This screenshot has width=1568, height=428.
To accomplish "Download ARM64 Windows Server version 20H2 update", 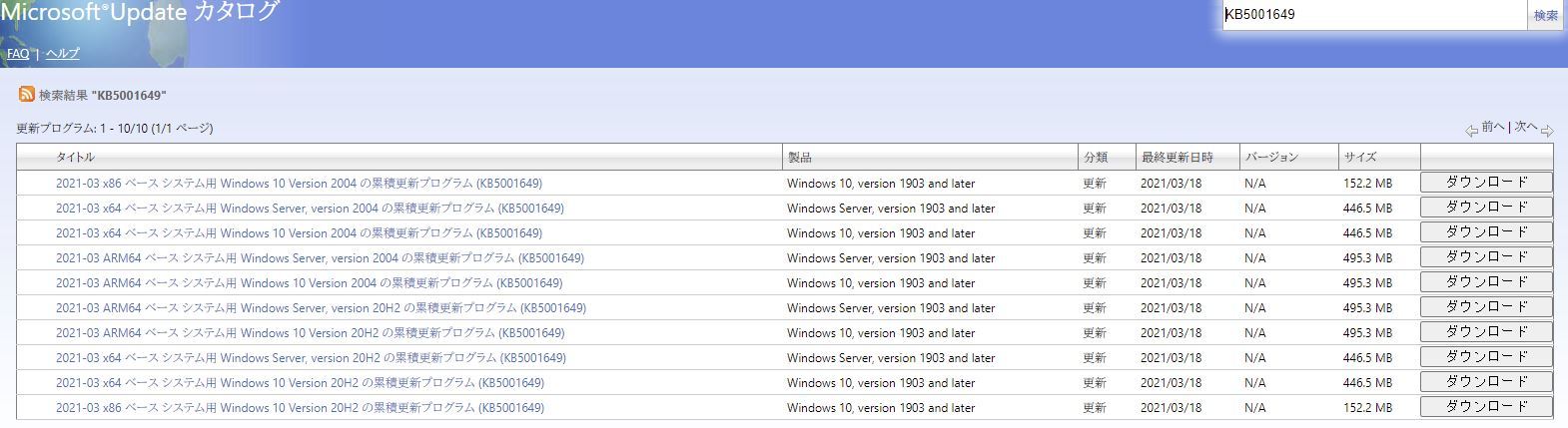I will tap(1486, 307).
